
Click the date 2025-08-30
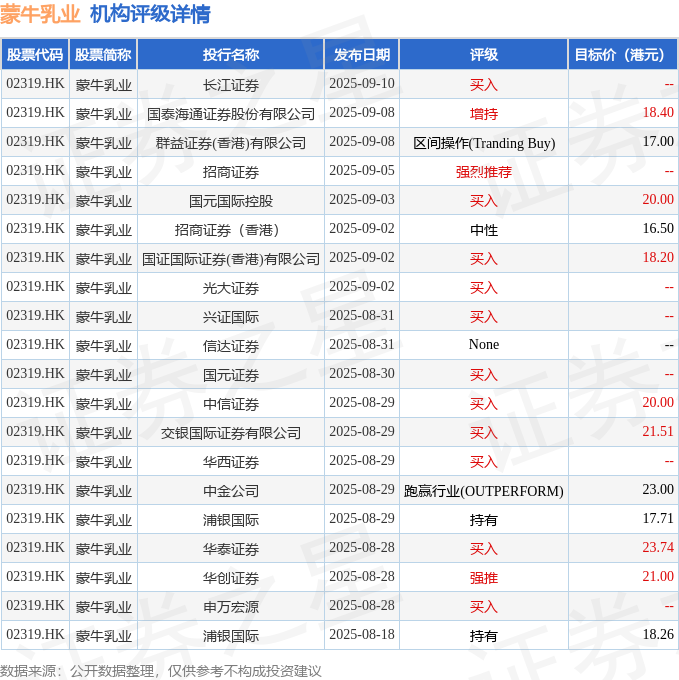362,373
